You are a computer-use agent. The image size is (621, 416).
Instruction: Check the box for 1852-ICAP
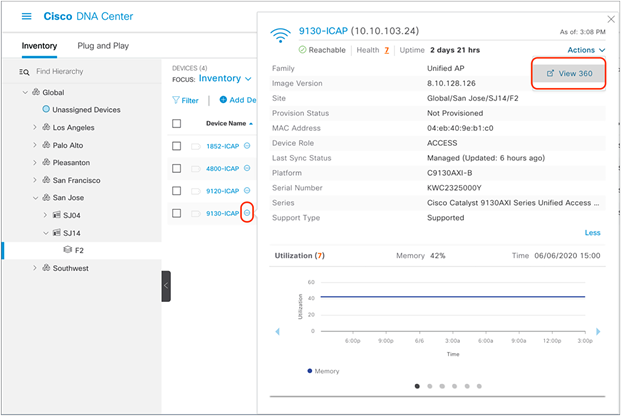pyautogui.click(x=177, y=146)
